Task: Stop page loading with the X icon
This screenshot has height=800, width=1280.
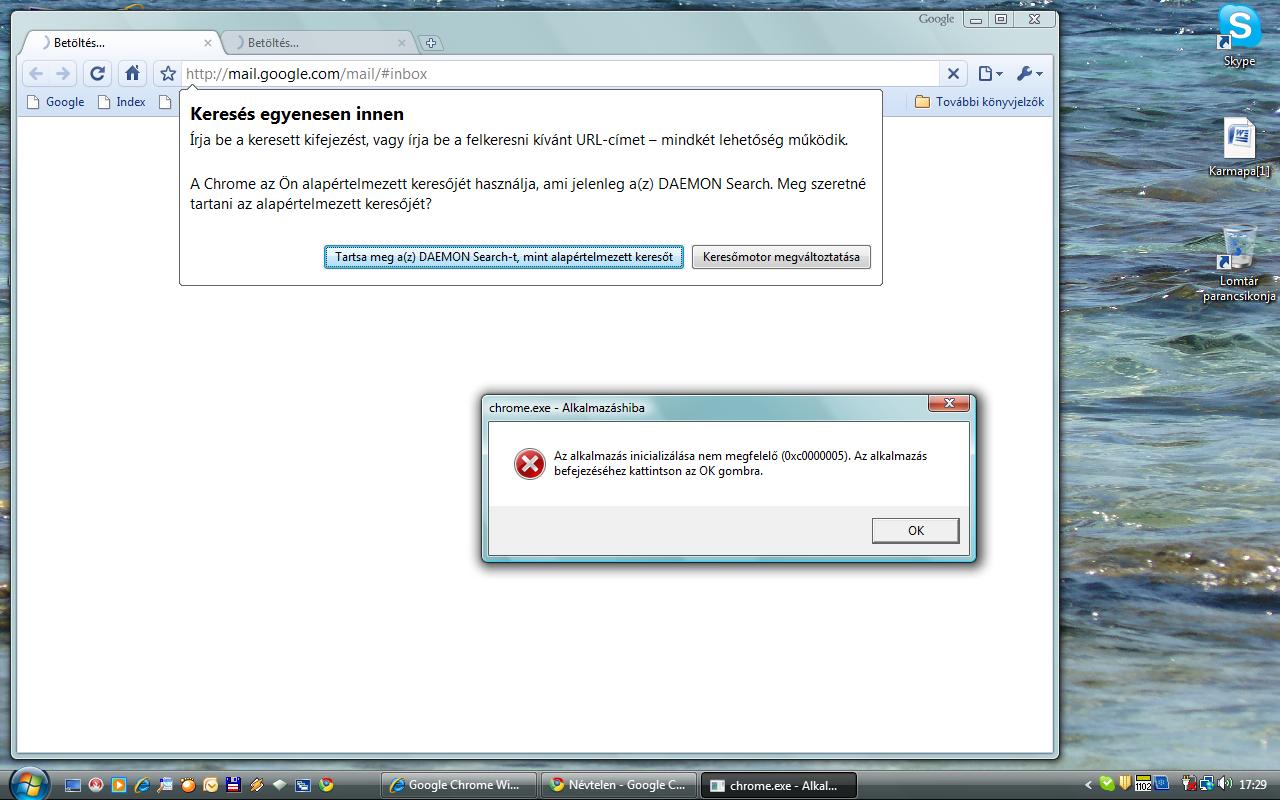Action: (953, 73)
